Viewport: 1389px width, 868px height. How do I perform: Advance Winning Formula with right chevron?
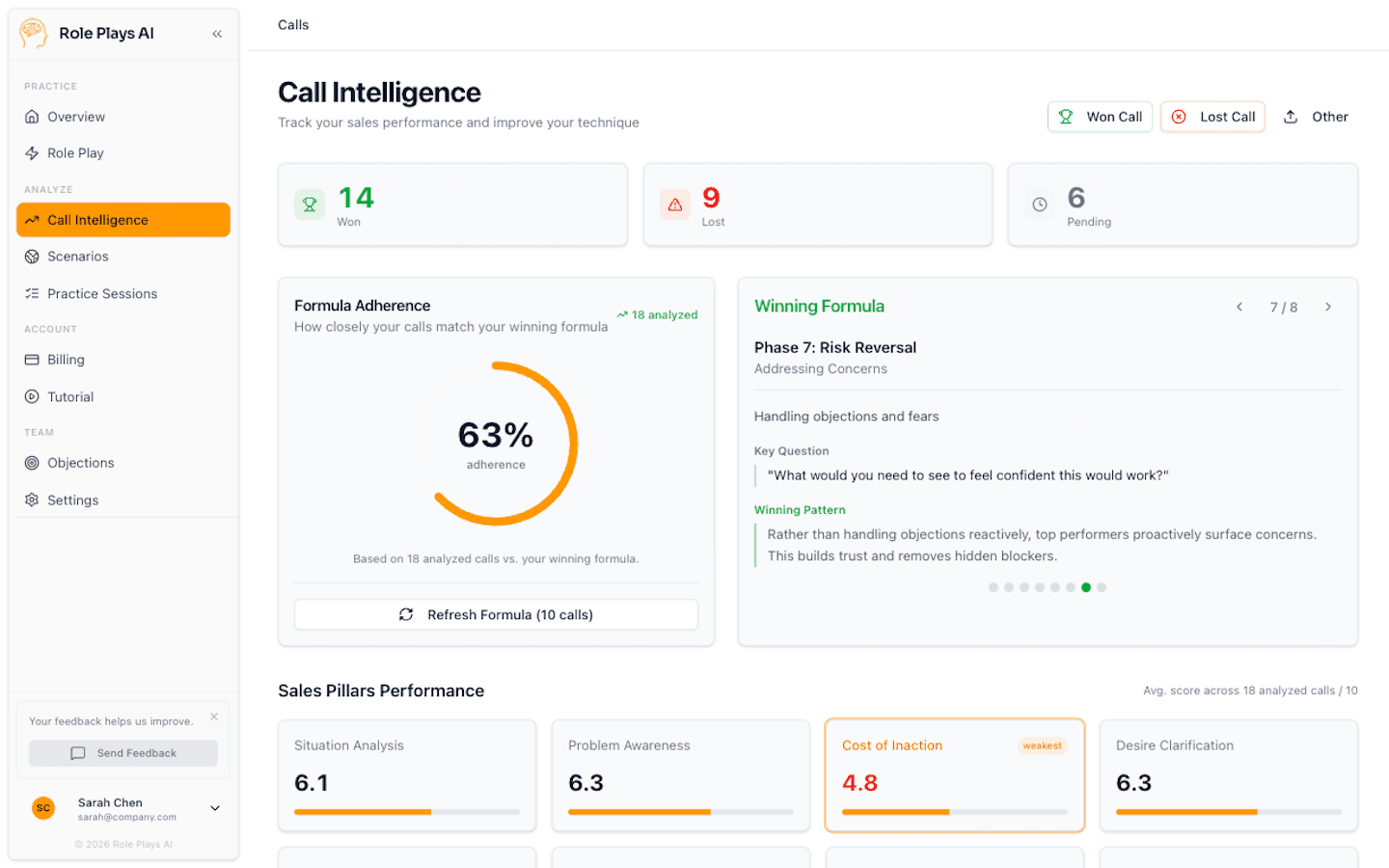[1328, 307]
